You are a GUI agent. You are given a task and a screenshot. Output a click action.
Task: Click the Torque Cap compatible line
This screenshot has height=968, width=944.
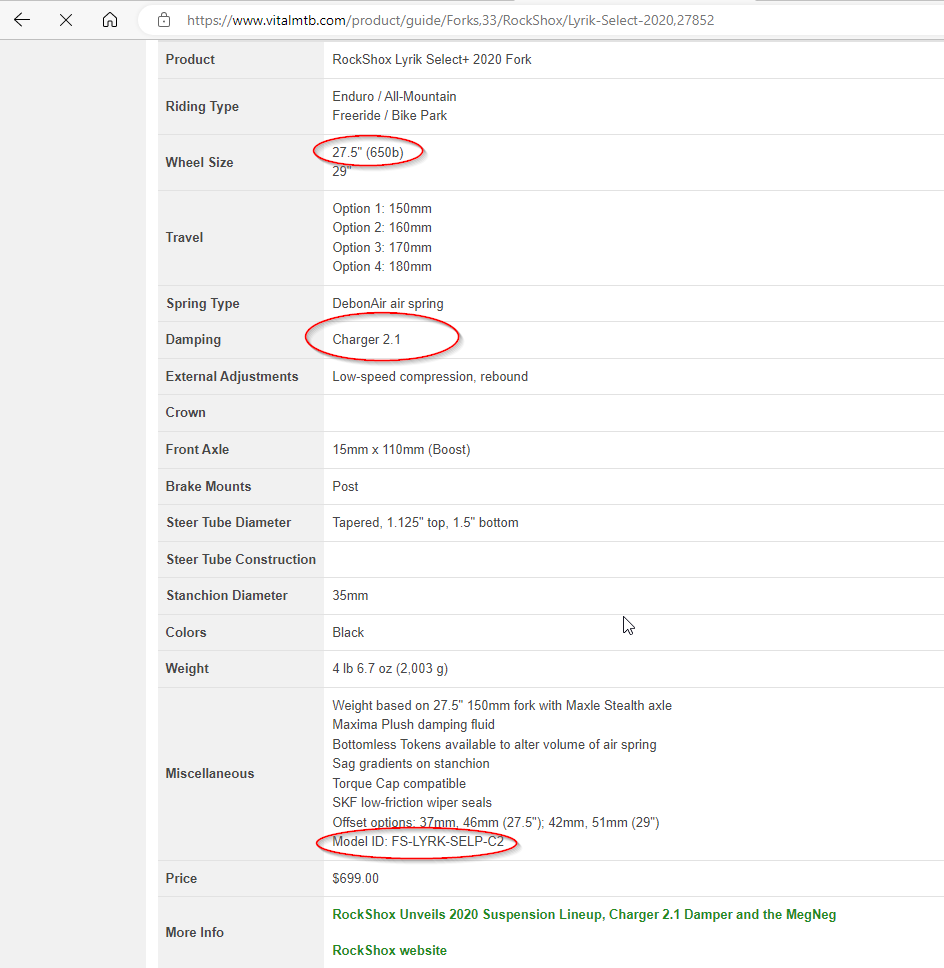[399, 783]
